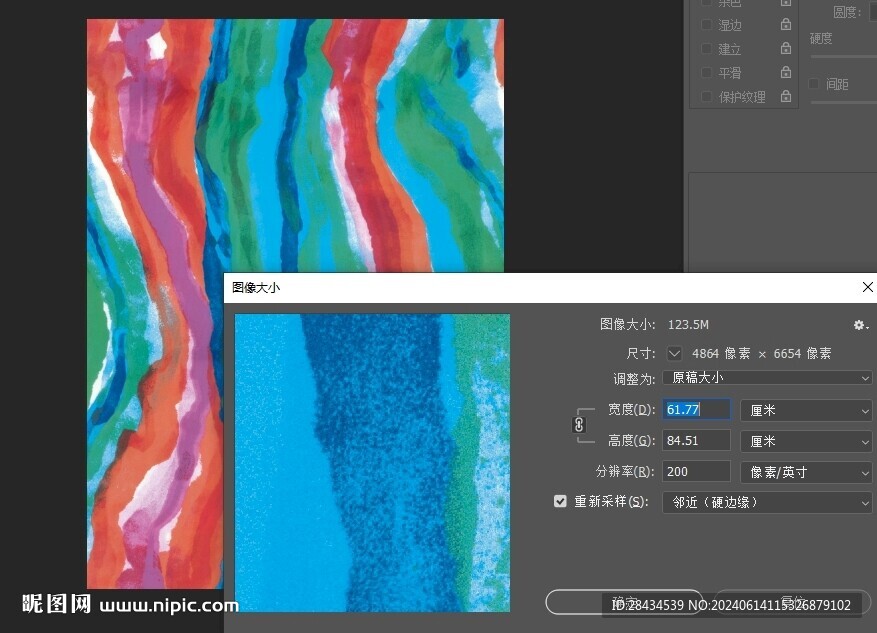Screen dimensions: 877x633
Task: Click the 123.5M image size value
Action: (688, 325)
